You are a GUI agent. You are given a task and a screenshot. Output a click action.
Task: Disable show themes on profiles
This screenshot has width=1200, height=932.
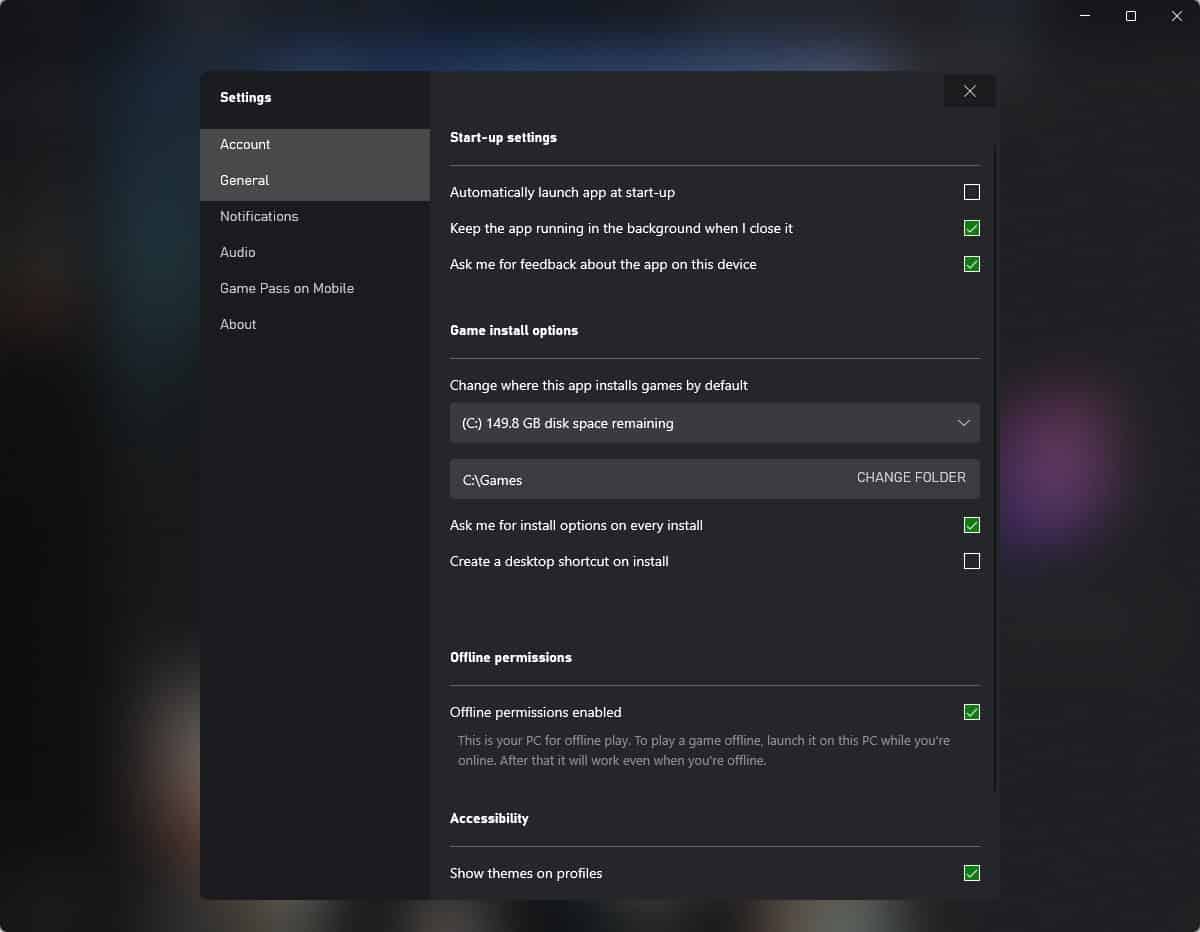[x=971, y=873]
